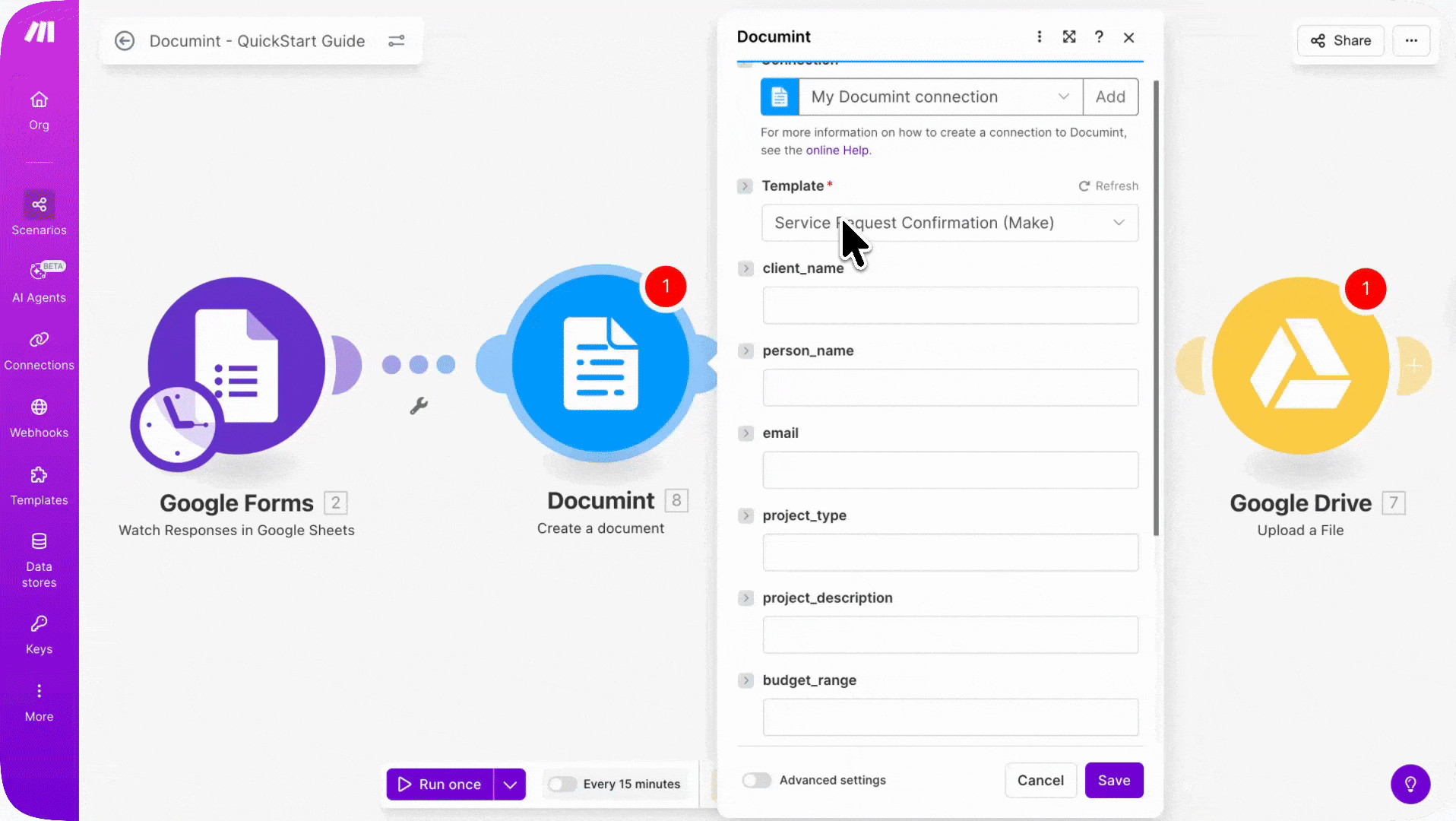Open Webhooks in the sidebar
This screenshot has height=821, width=1456.
tap(39, 418)
